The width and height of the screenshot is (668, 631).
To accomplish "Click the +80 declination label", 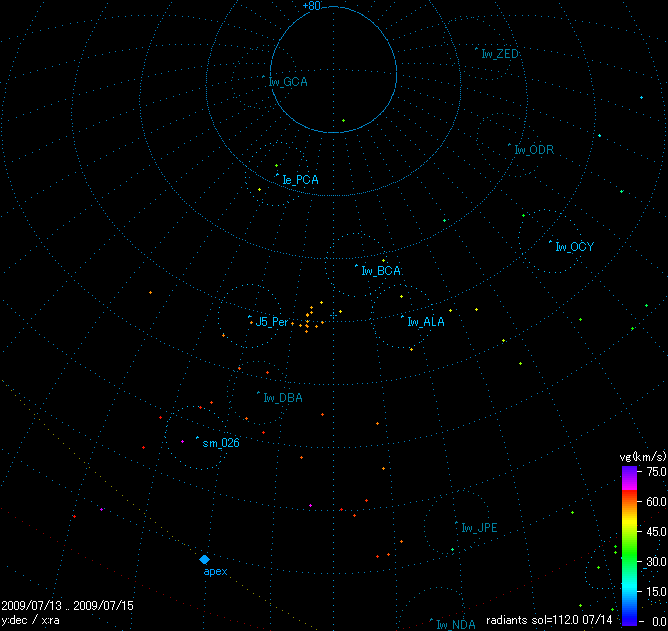I will [x=311, y=6].
